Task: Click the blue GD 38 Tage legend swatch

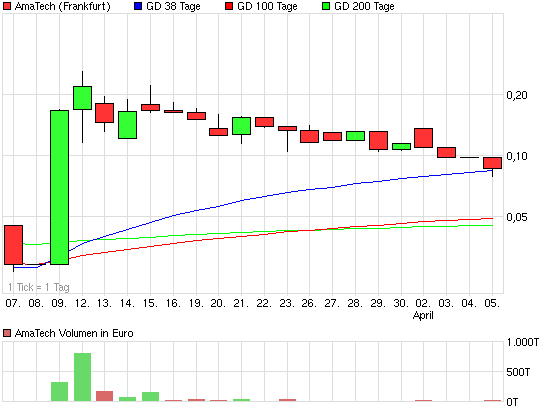Action: [x=138, y=6]
